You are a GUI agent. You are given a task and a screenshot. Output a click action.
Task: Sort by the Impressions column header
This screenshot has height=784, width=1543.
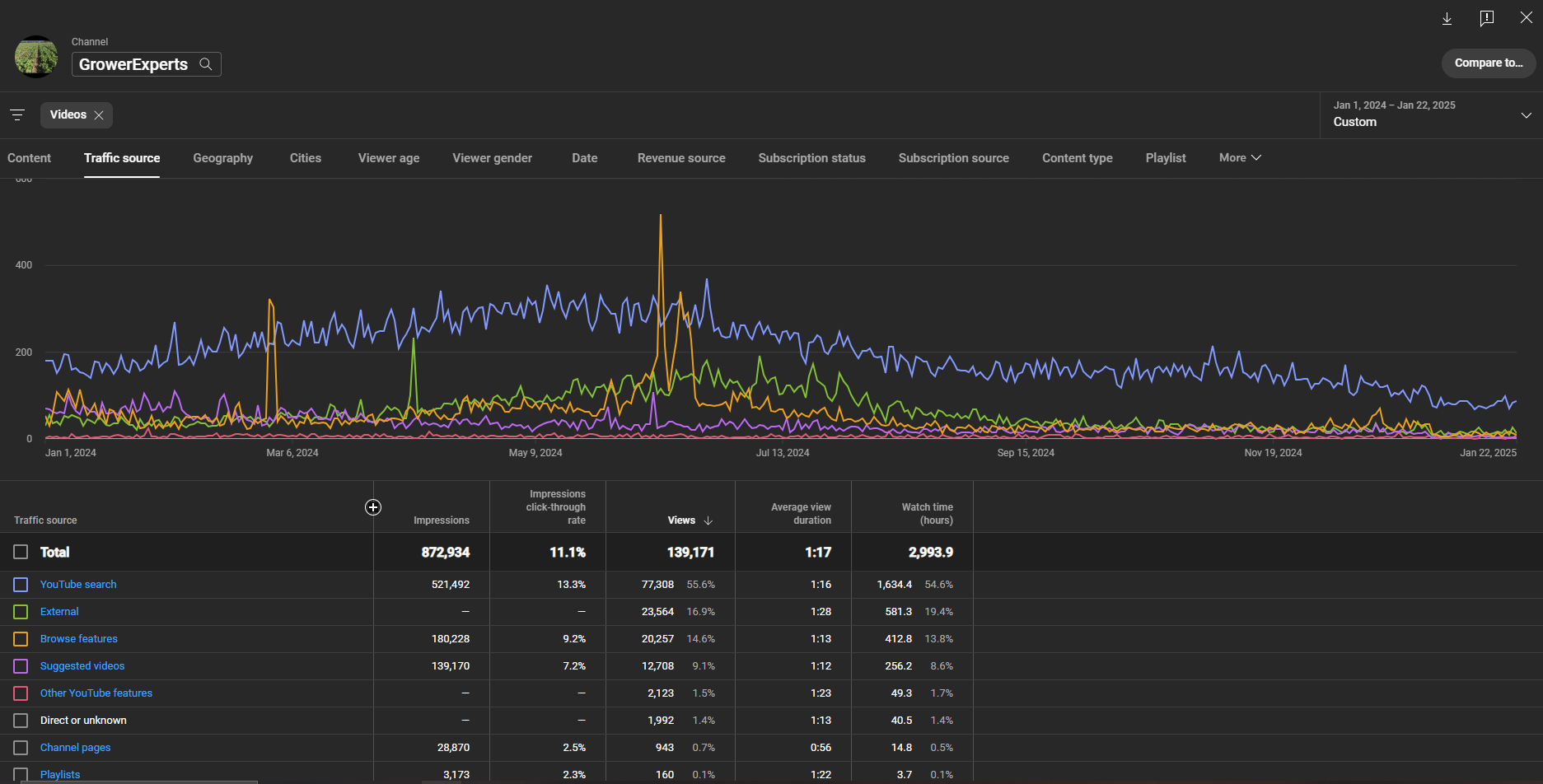442,520
